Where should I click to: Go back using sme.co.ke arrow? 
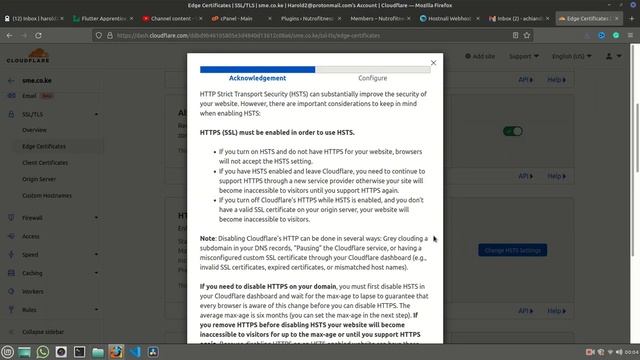click(11, 80)
